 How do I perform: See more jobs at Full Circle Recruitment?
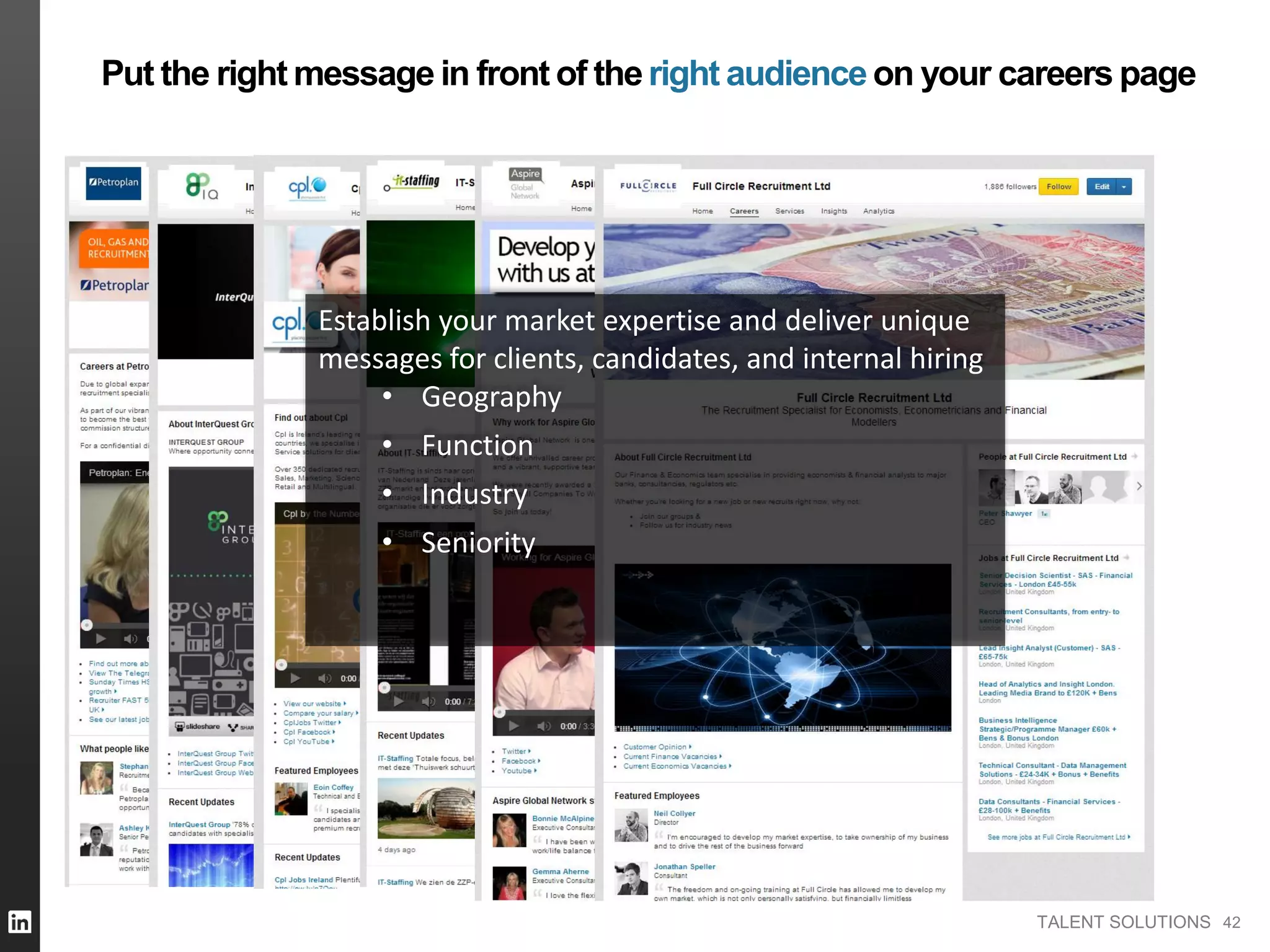tap(1059, 837)
